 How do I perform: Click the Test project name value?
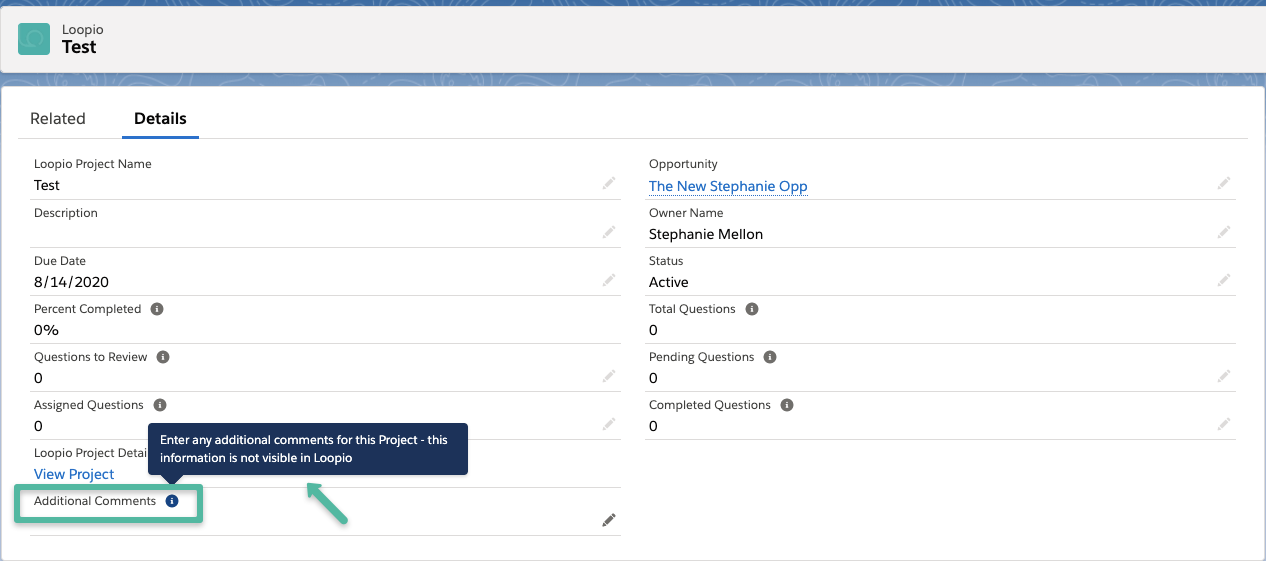coord(47,185)
